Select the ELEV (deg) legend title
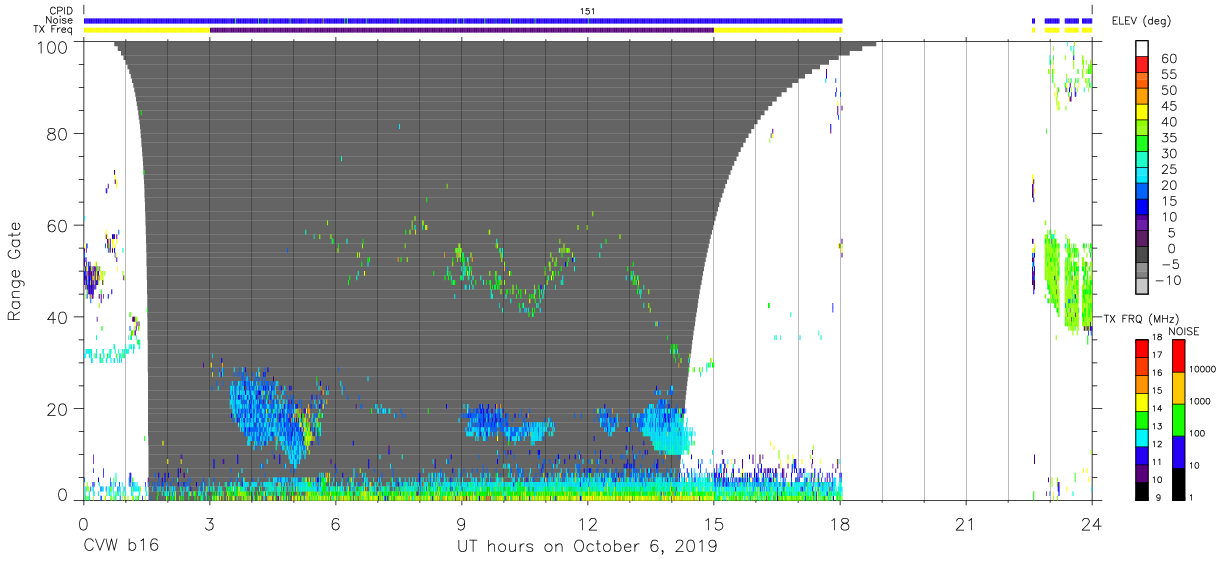Image resolution: width=1228 pixels, height=567 pixels. click(x=1143, y=21)
